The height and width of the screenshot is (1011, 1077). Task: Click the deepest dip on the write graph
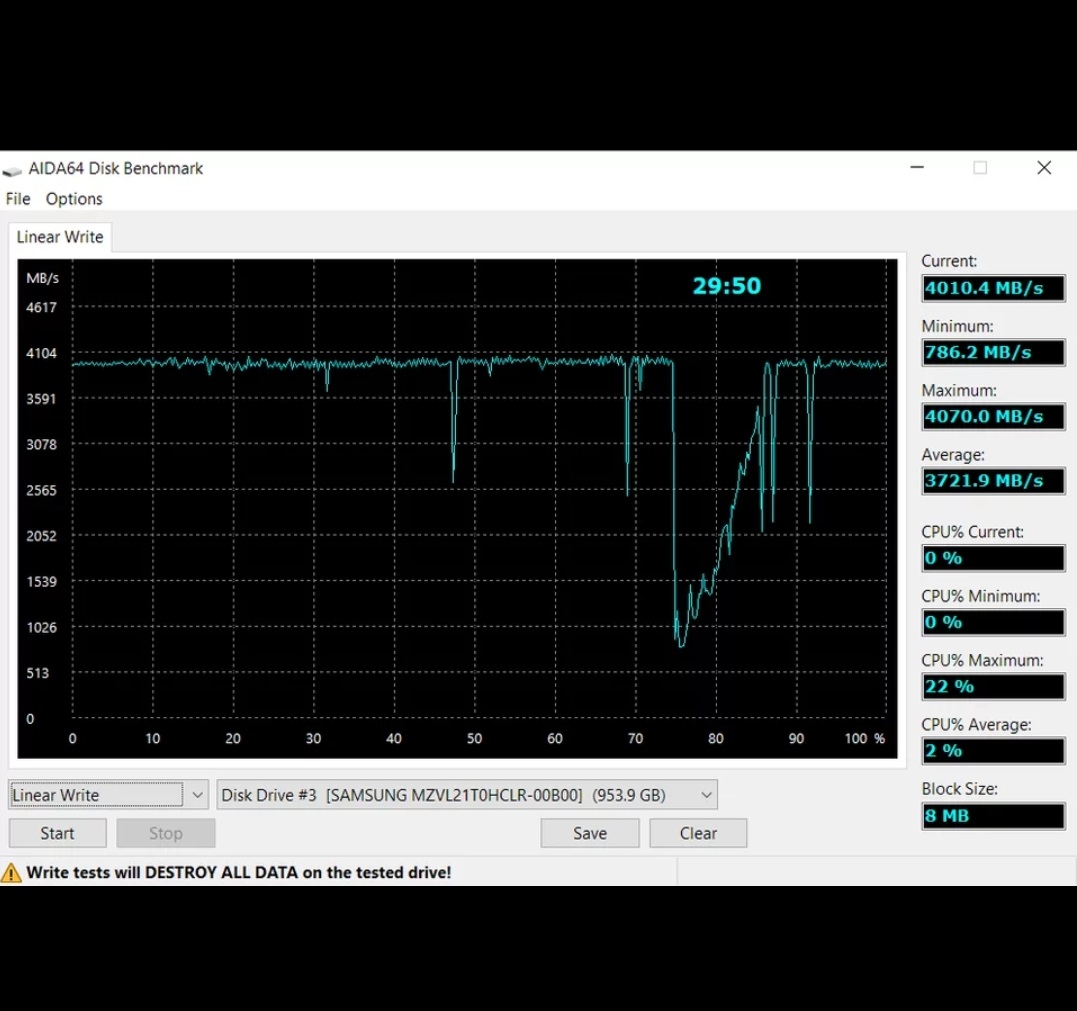tap(681, 644)
